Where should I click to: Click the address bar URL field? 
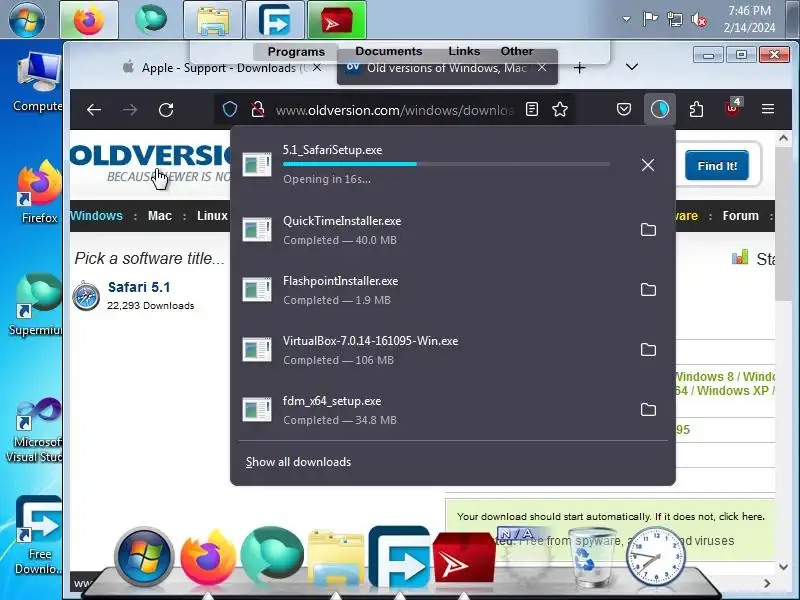click(x=394, y=110)
